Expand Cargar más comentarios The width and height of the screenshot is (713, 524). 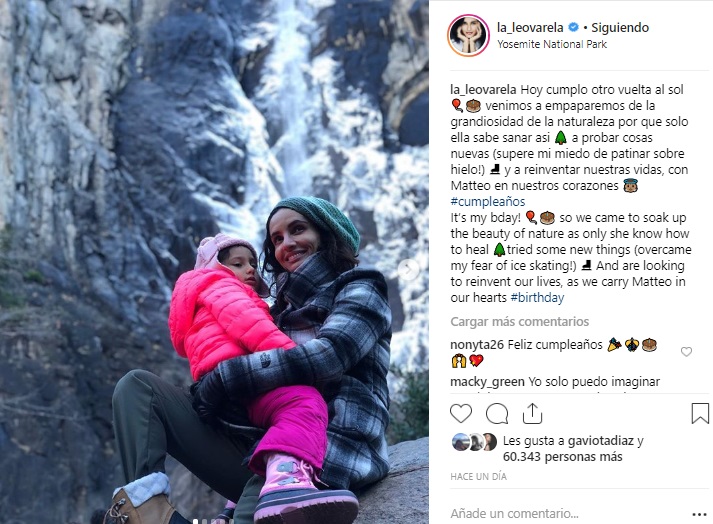[519, 322]
